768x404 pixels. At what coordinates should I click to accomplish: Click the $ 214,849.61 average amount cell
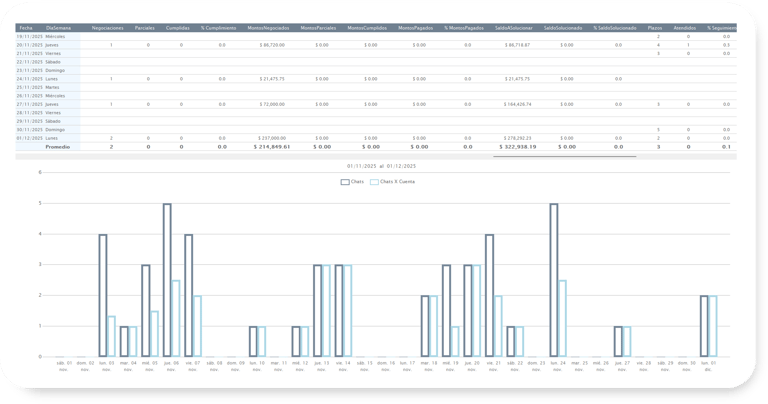(272, 146)
